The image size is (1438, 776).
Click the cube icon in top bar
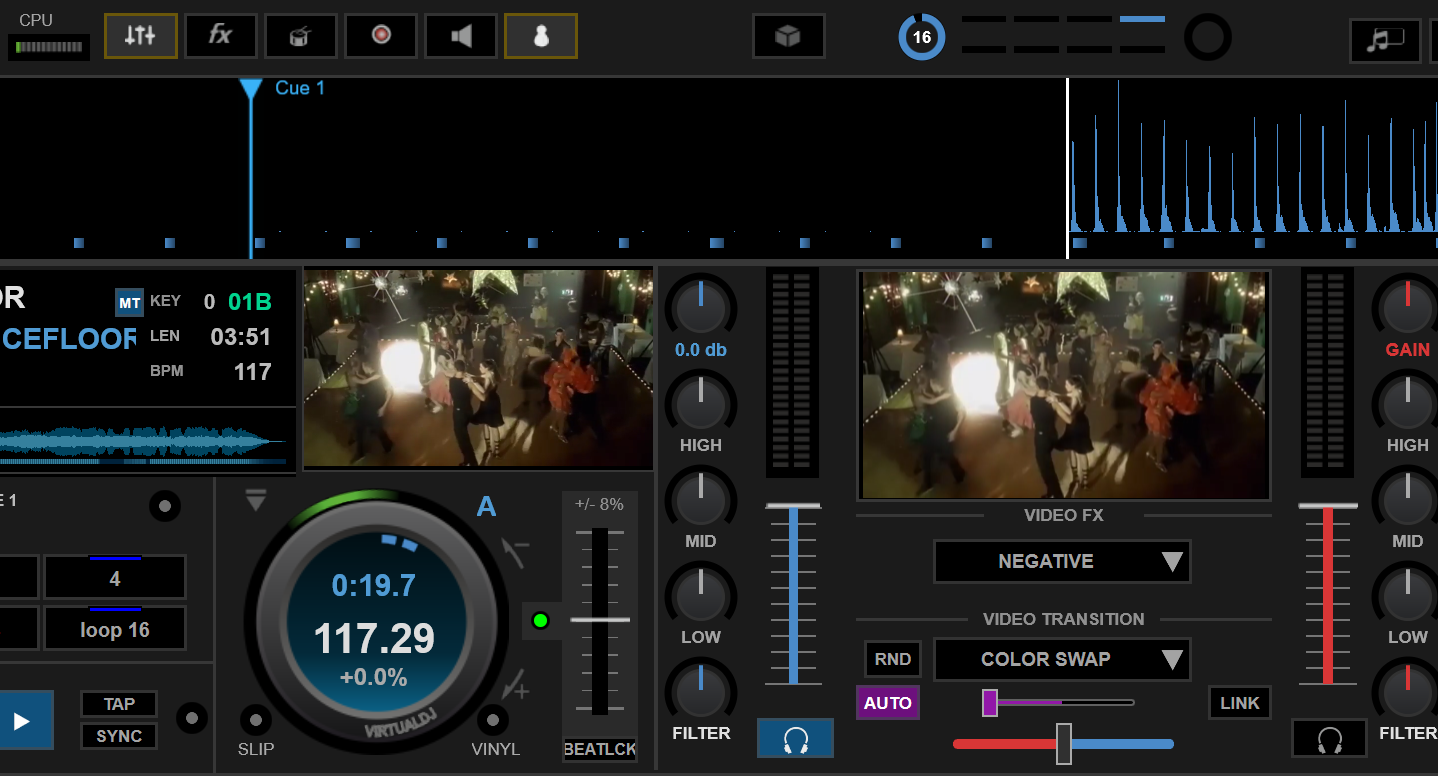click(789, 36)
